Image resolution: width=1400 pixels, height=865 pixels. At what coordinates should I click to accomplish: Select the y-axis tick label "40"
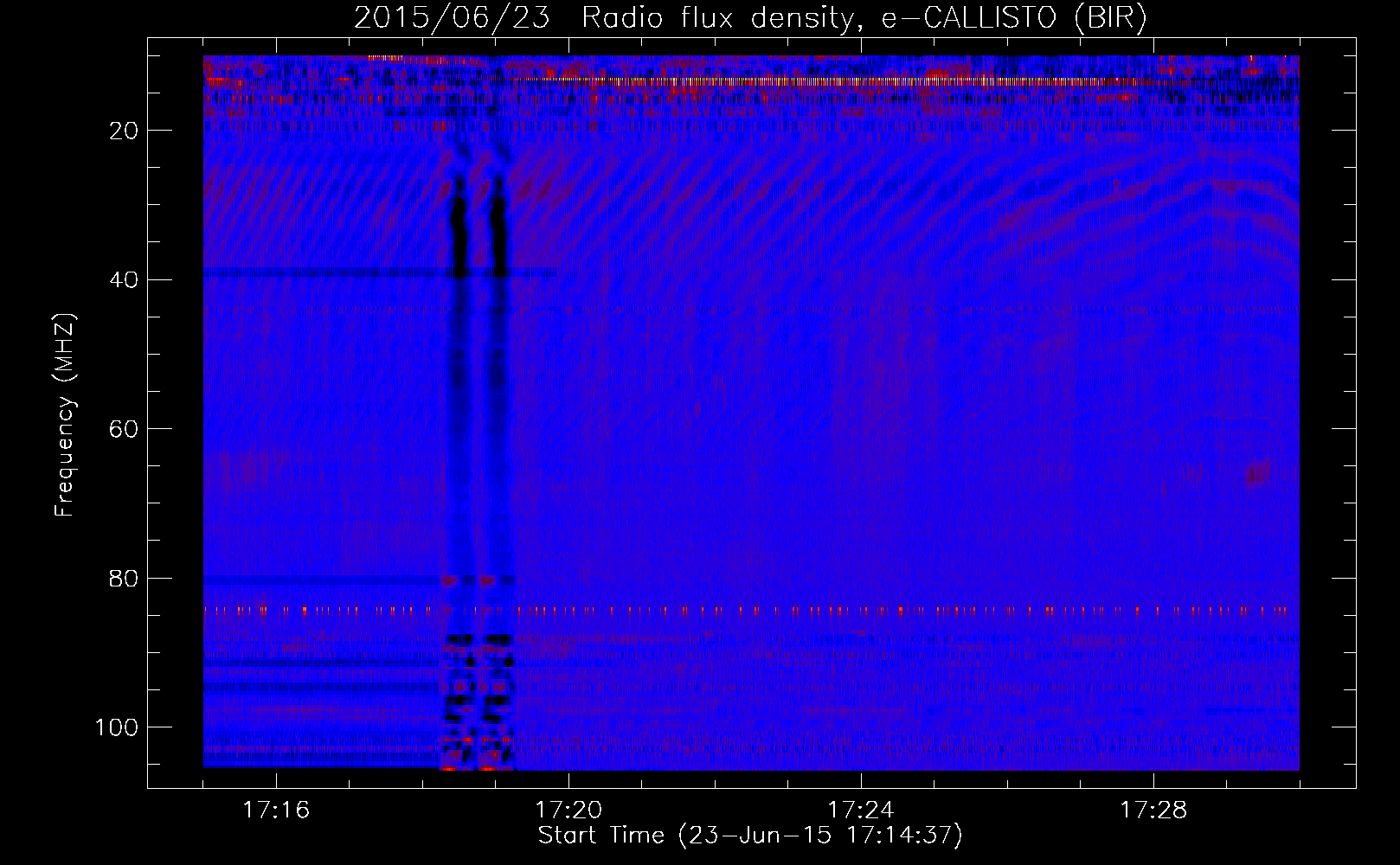pyautogui.click(x=125, y=280)
